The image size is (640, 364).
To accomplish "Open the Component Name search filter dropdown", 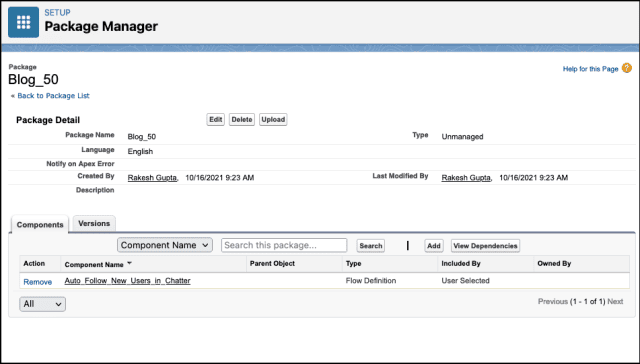I will 165,245.
